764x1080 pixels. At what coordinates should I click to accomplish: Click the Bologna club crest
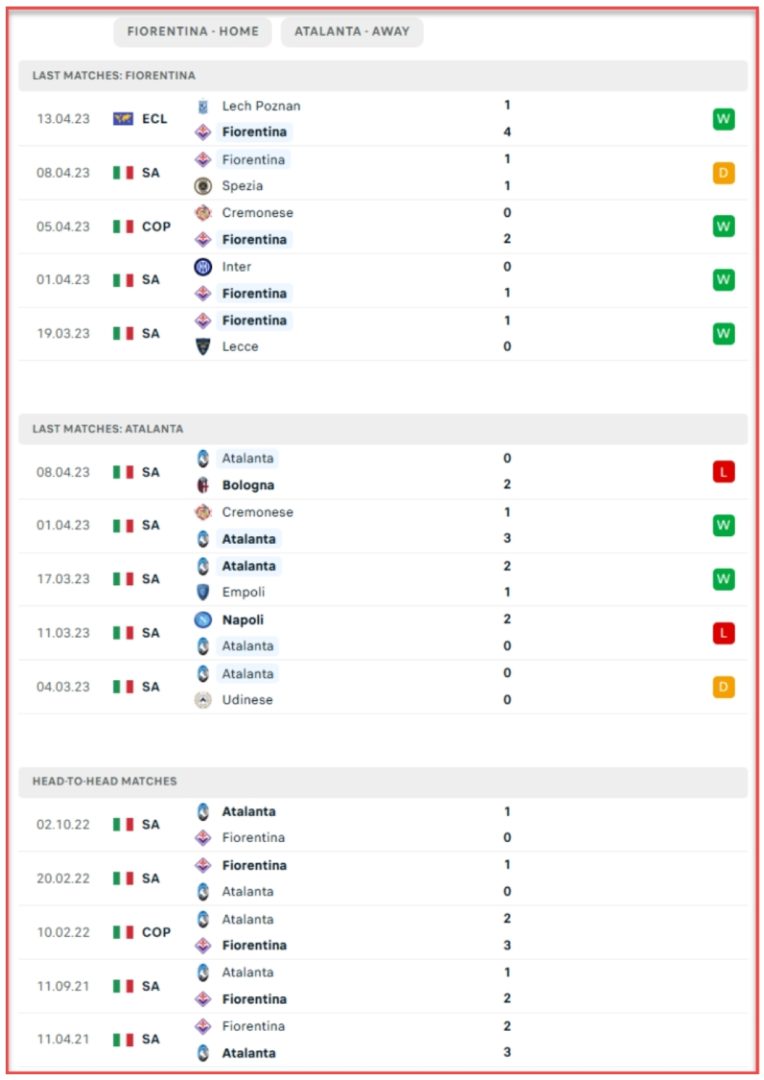(203, 485)
